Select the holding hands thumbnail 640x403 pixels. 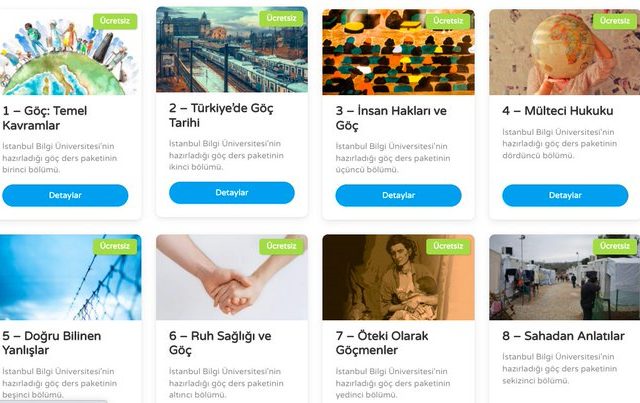click(x=232, y=277)
